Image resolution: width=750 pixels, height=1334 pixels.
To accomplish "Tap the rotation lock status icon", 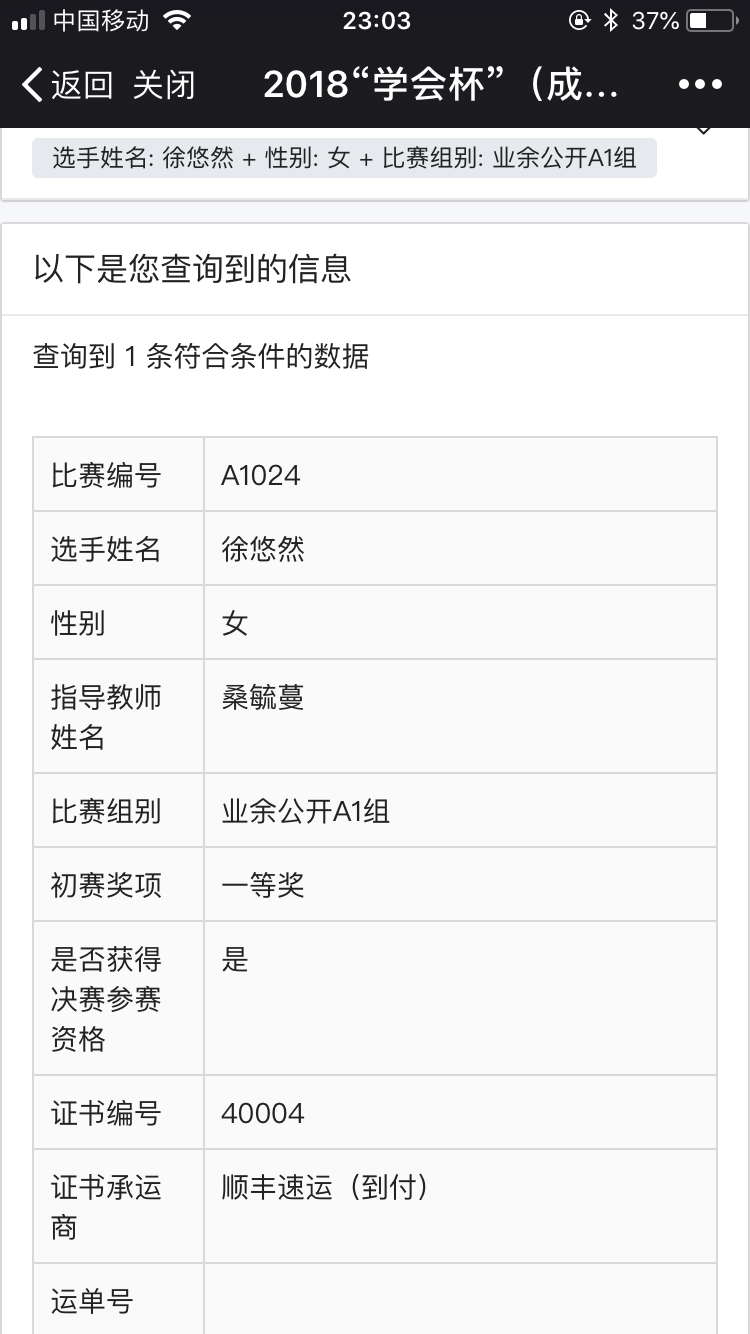I will pos(579,20).
